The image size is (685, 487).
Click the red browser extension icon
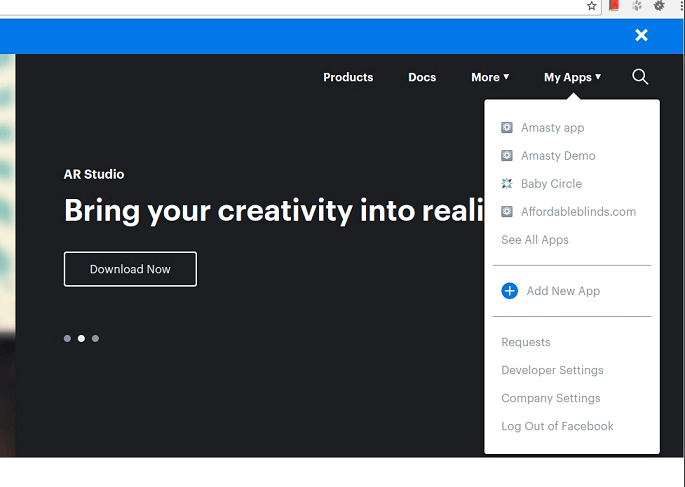point(614,5)
